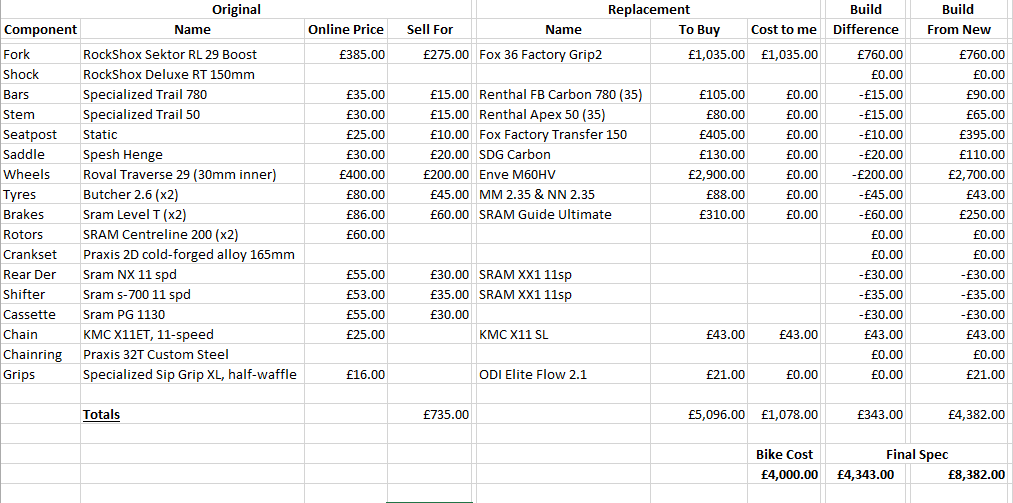Select the £735.00 Sell For total
Screen dimensions: 1013x503
coord(430,415)
